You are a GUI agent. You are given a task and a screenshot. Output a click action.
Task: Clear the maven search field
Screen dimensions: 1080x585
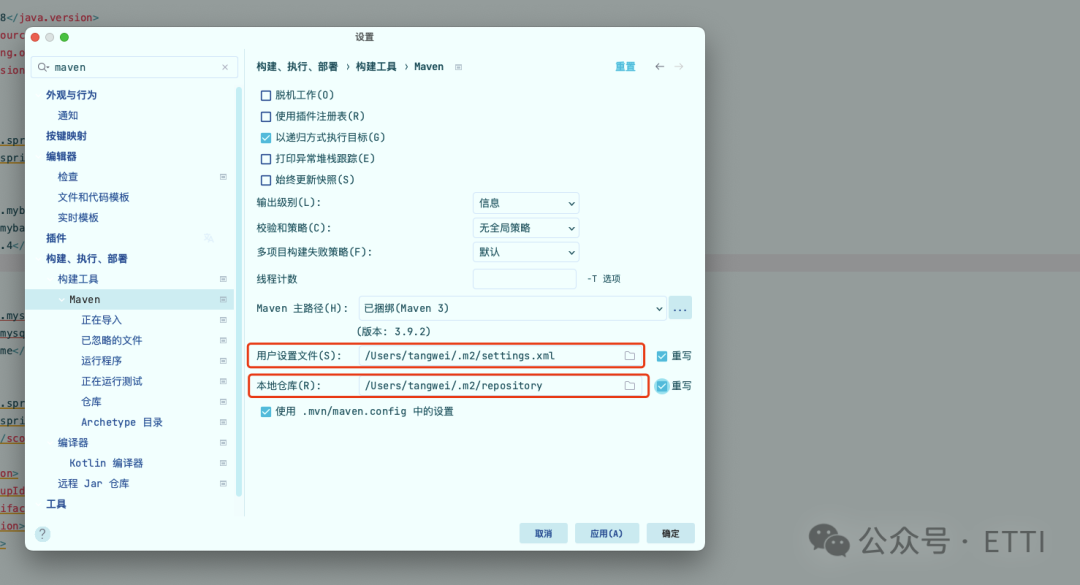[x=225, y=68]
